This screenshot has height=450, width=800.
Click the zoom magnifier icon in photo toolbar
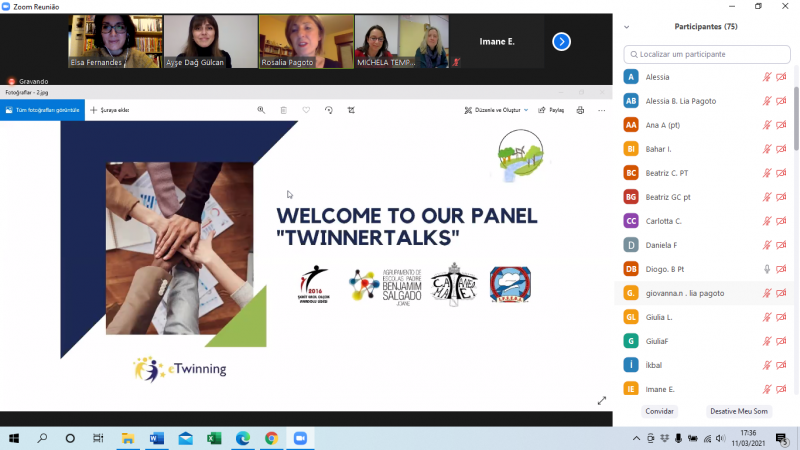point(261,110)
